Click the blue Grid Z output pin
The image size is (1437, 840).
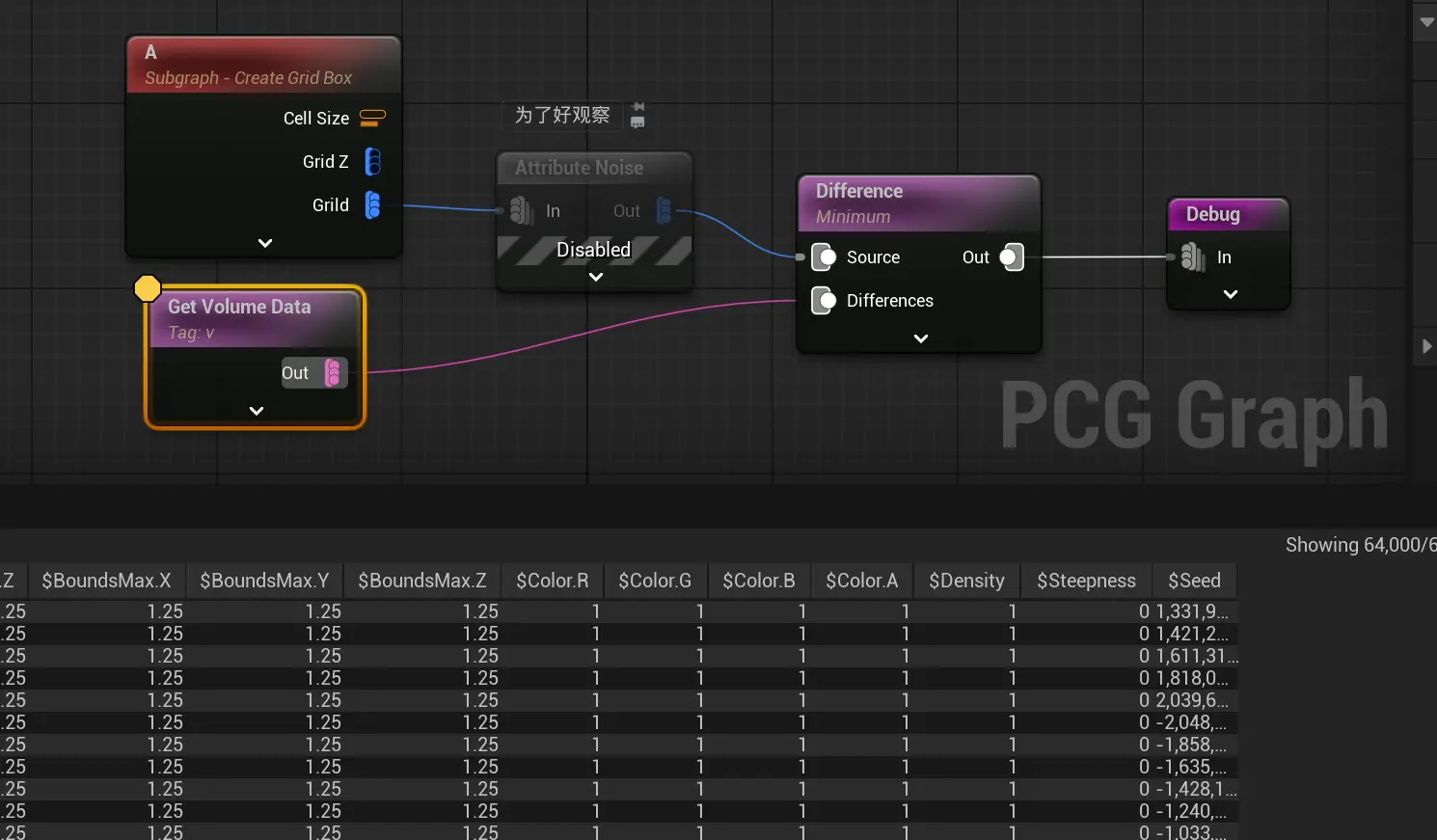pyautogui.click(x=373, y=161)
